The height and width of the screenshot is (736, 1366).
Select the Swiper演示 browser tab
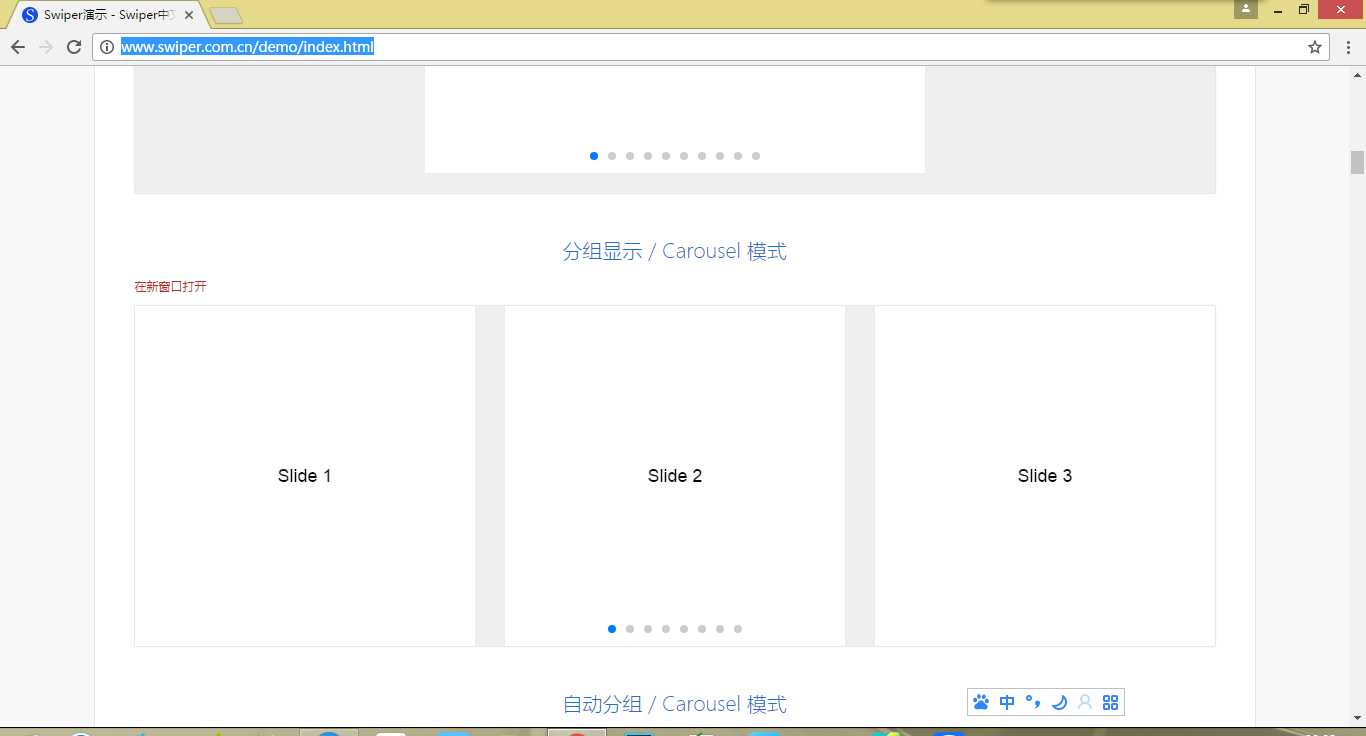pyautogui.click(x=107, y=15)
